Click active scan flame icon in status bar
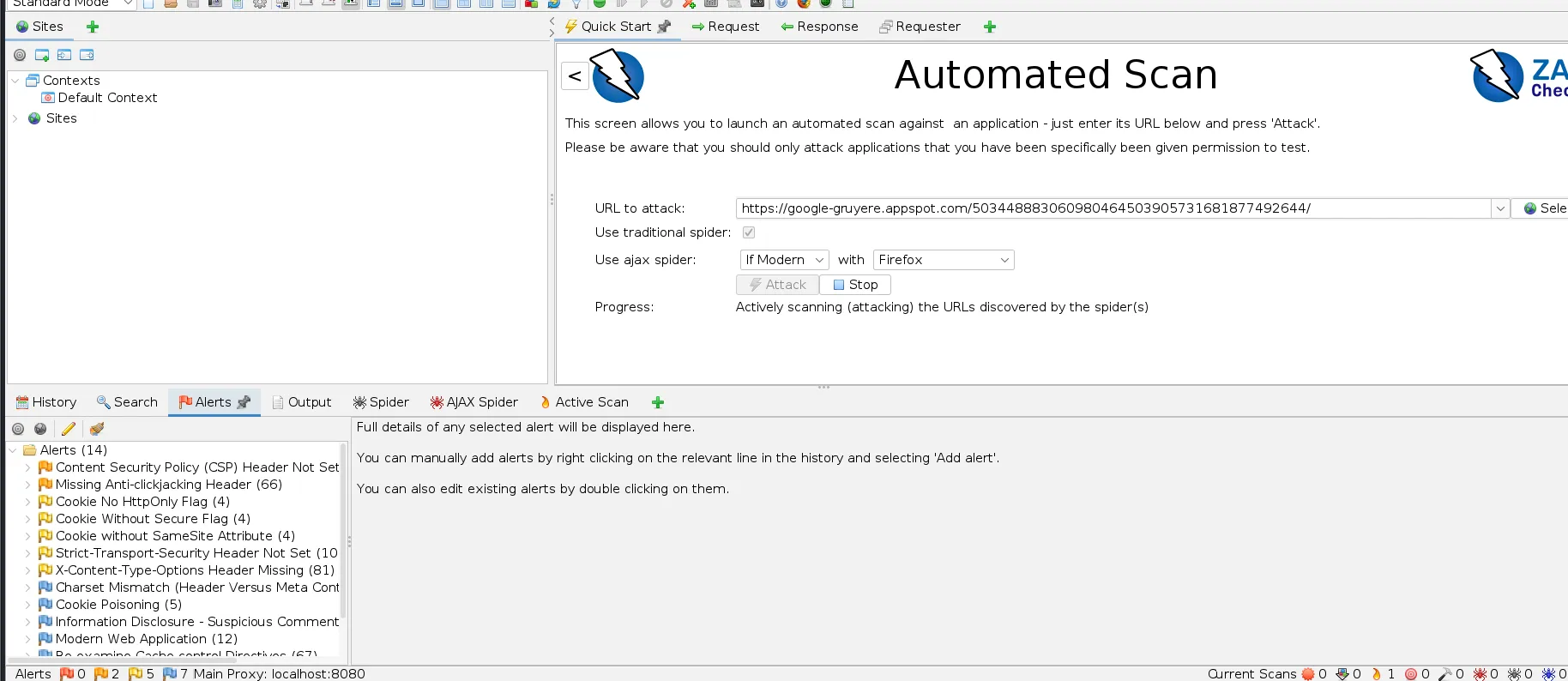 click(x=1377, y=674)
